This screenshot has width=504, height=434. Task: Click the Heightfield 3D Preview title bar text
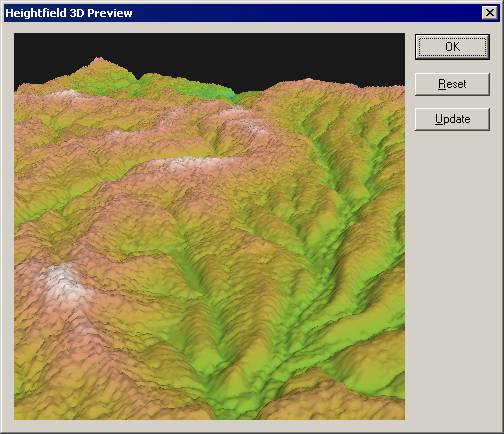(x=69, y=13)
